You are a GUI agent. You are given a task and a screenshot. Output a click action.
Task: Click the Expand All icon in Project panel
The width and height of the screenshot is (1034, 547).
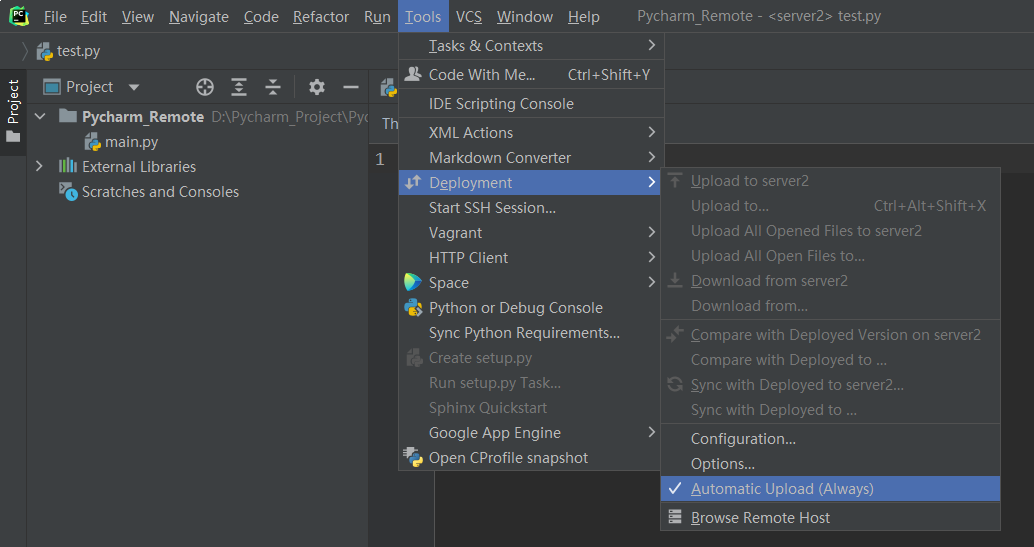coord(239,87)
